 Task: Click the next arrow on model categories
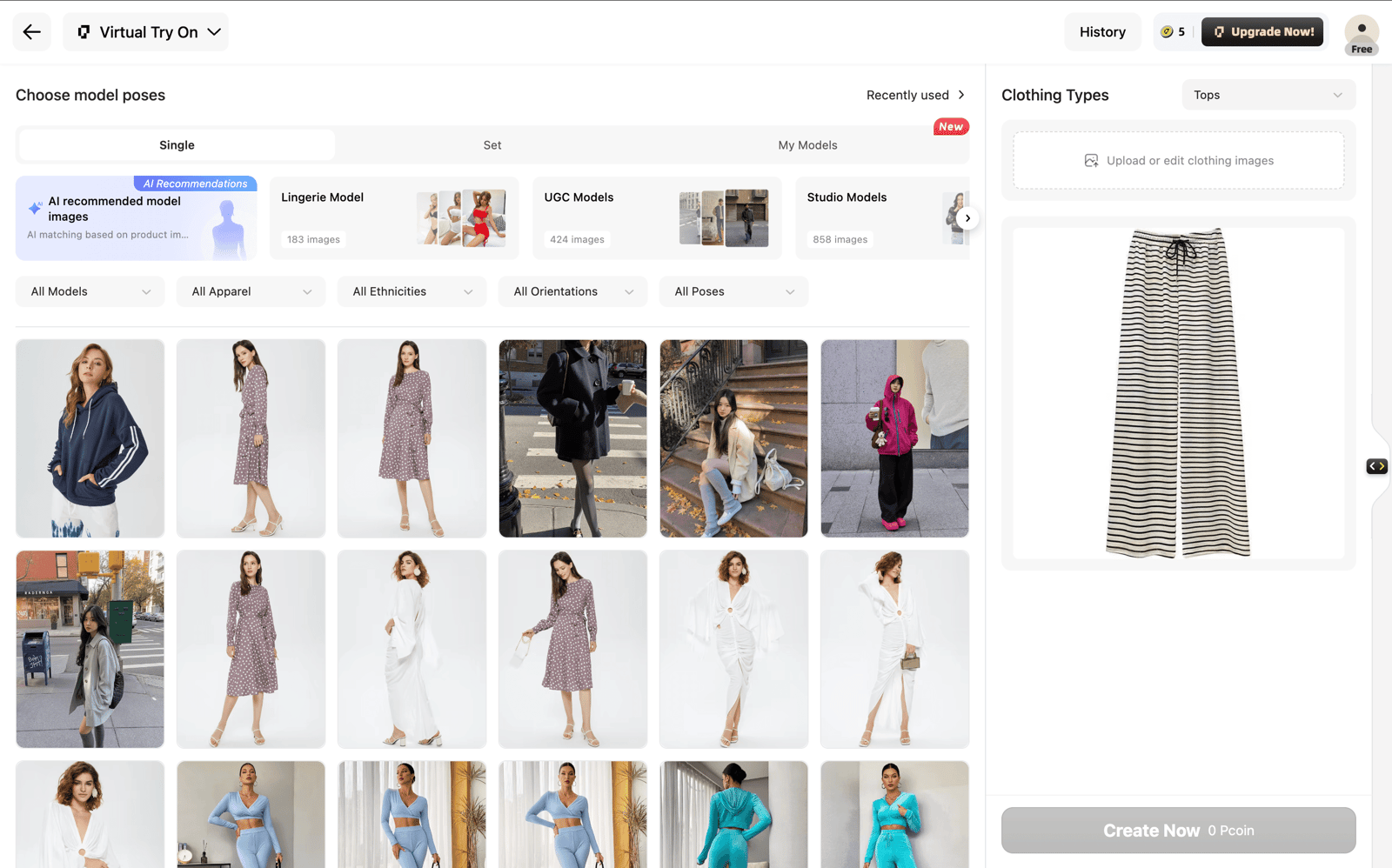click(x=967, y=218)
